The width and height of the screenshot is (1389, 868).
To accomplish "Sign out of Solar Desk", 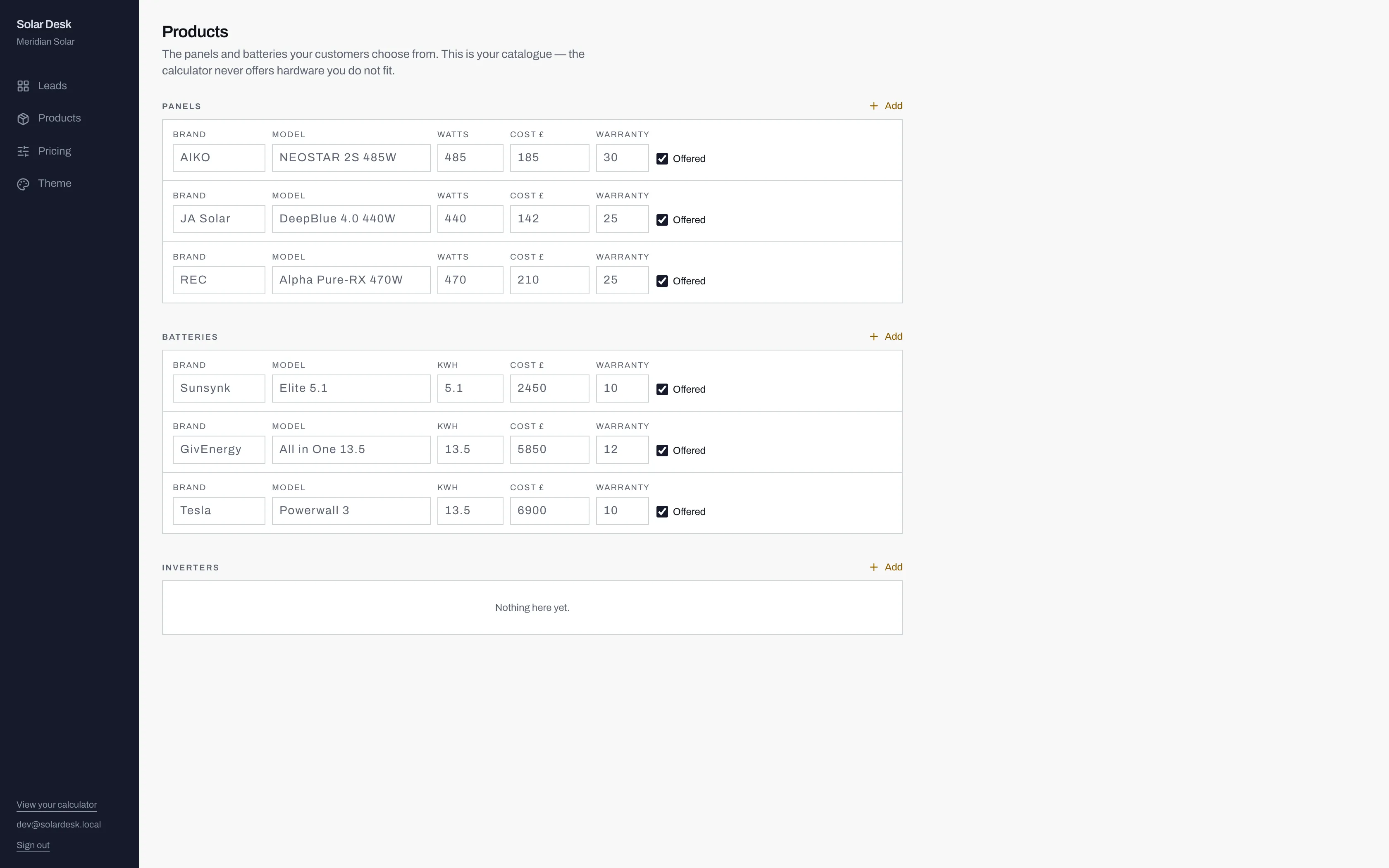I will click(33, 846).
